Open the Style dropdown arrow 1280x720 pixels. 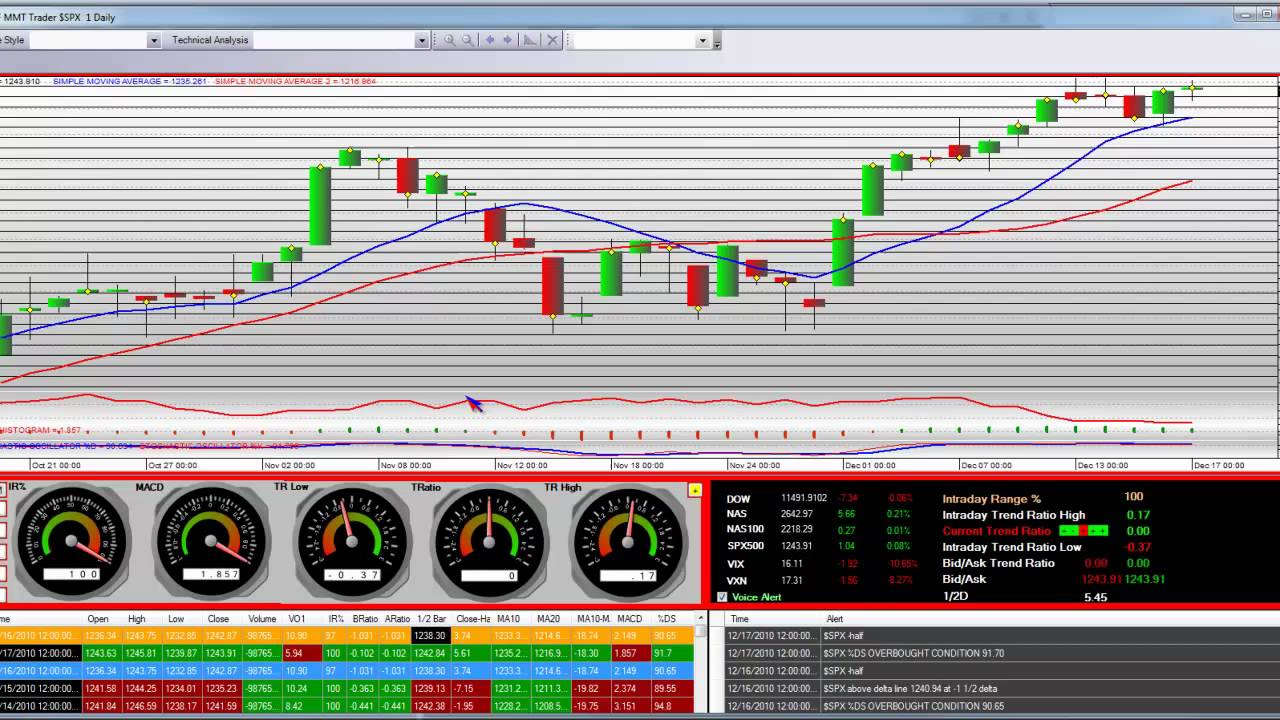click(153, 41)
